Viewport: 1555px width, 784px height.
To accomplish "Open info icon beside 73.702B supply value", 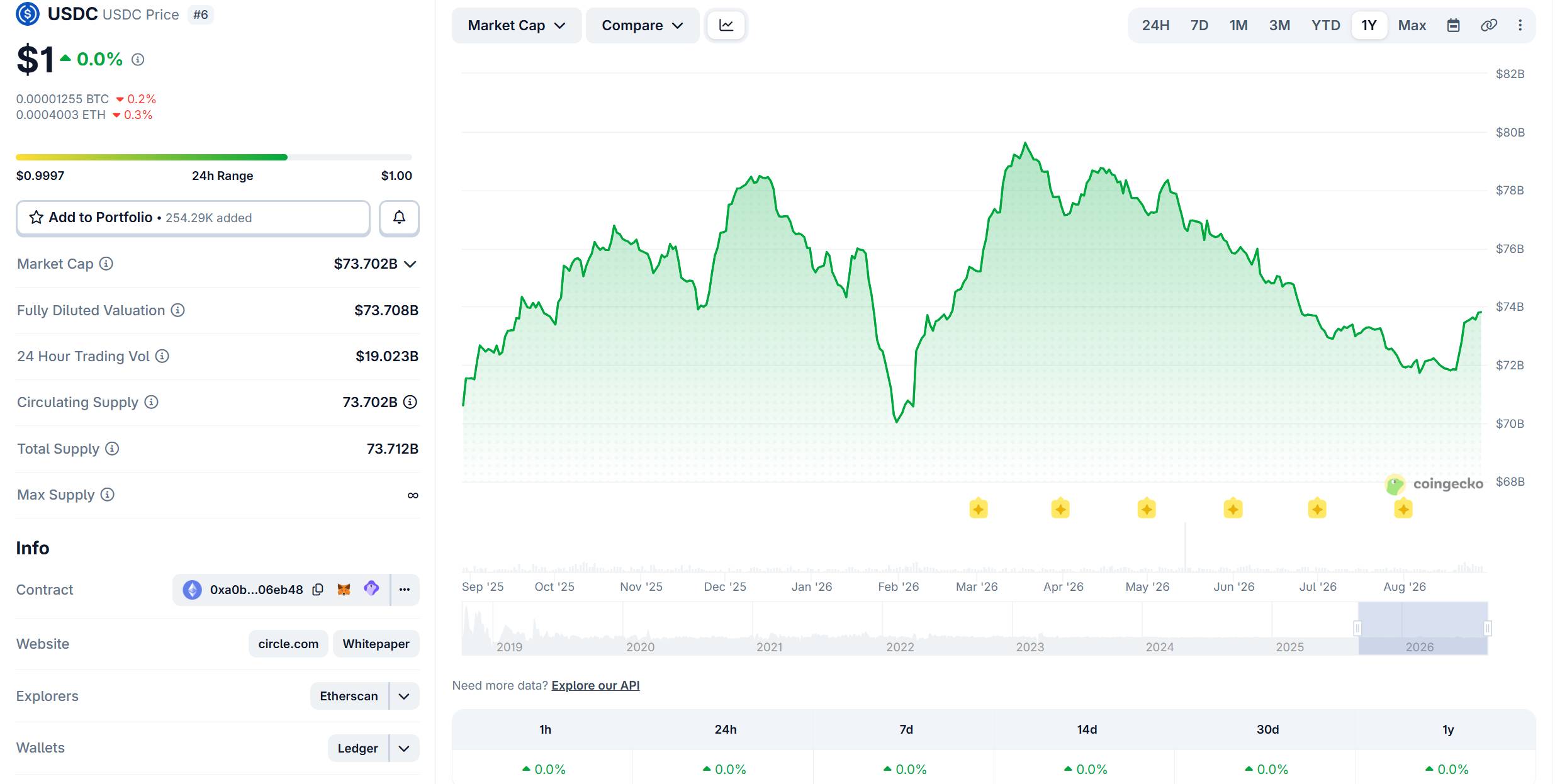I will [410, 402].
